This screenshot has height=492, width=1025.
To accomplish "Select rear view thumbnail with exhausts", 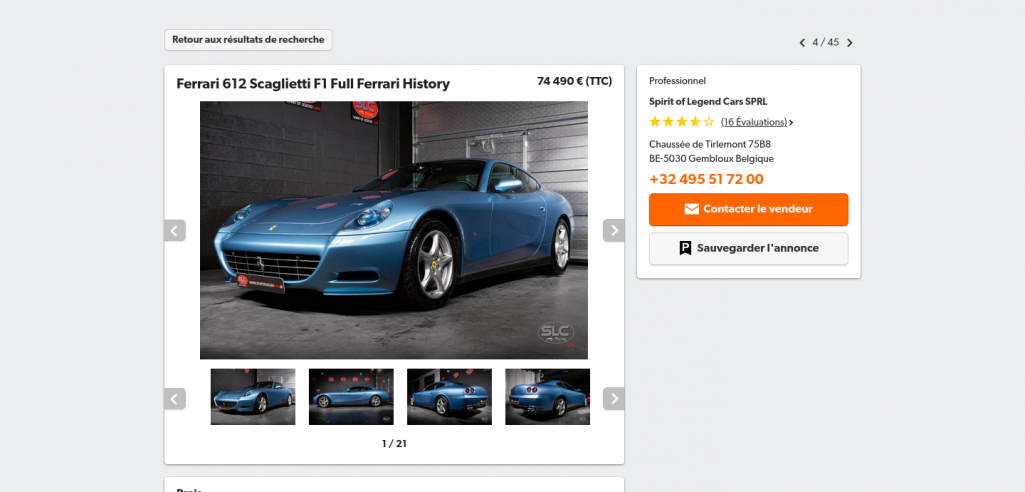I will pyautogui.click(x=547, y=397).
